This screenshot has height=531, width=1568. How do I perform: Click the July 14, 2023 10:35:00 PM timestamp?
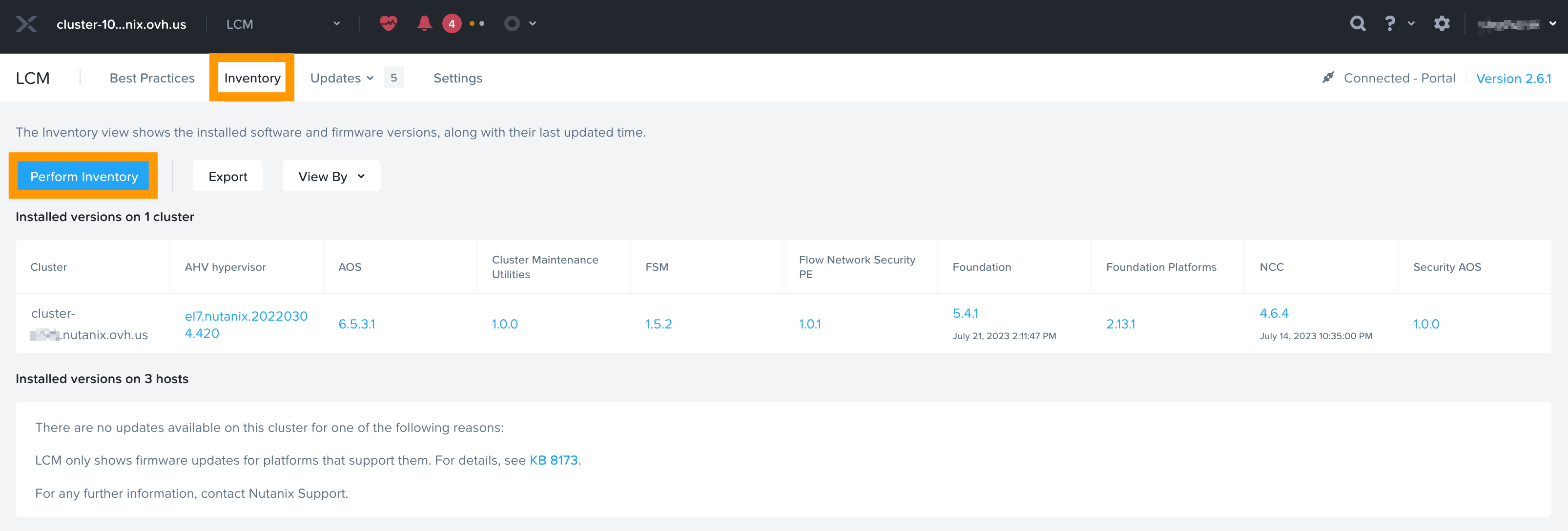1316,336
